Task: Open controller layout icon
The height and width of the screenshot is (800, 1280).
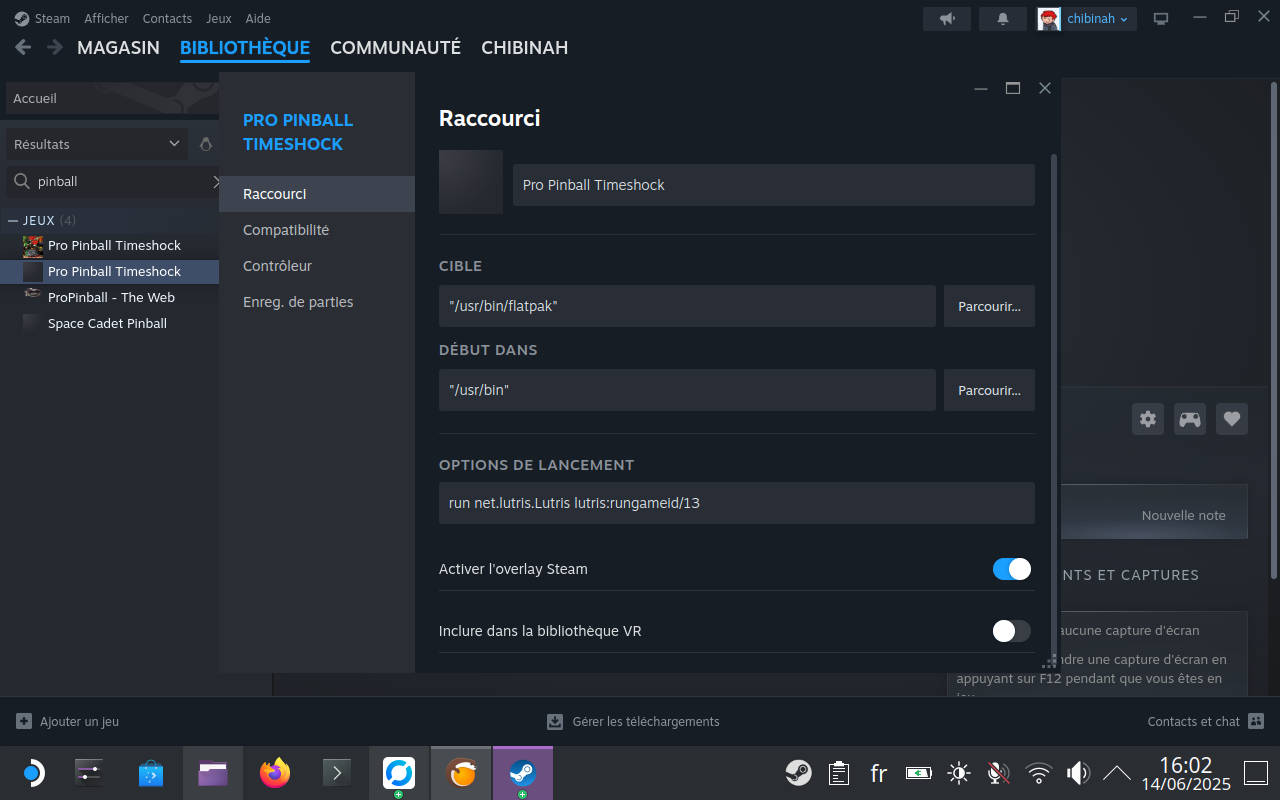Action: (x=1190, y=419)
